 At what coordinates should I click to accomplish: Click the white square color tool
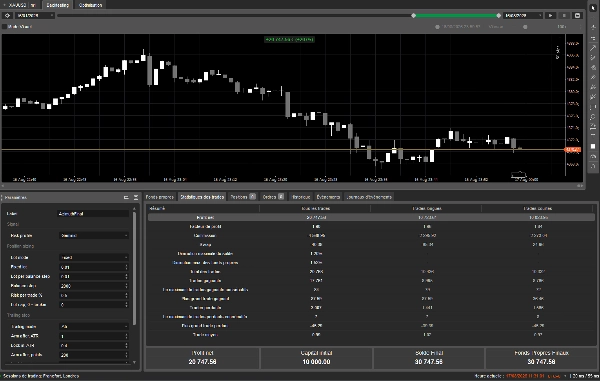click(x=593, y=146)
